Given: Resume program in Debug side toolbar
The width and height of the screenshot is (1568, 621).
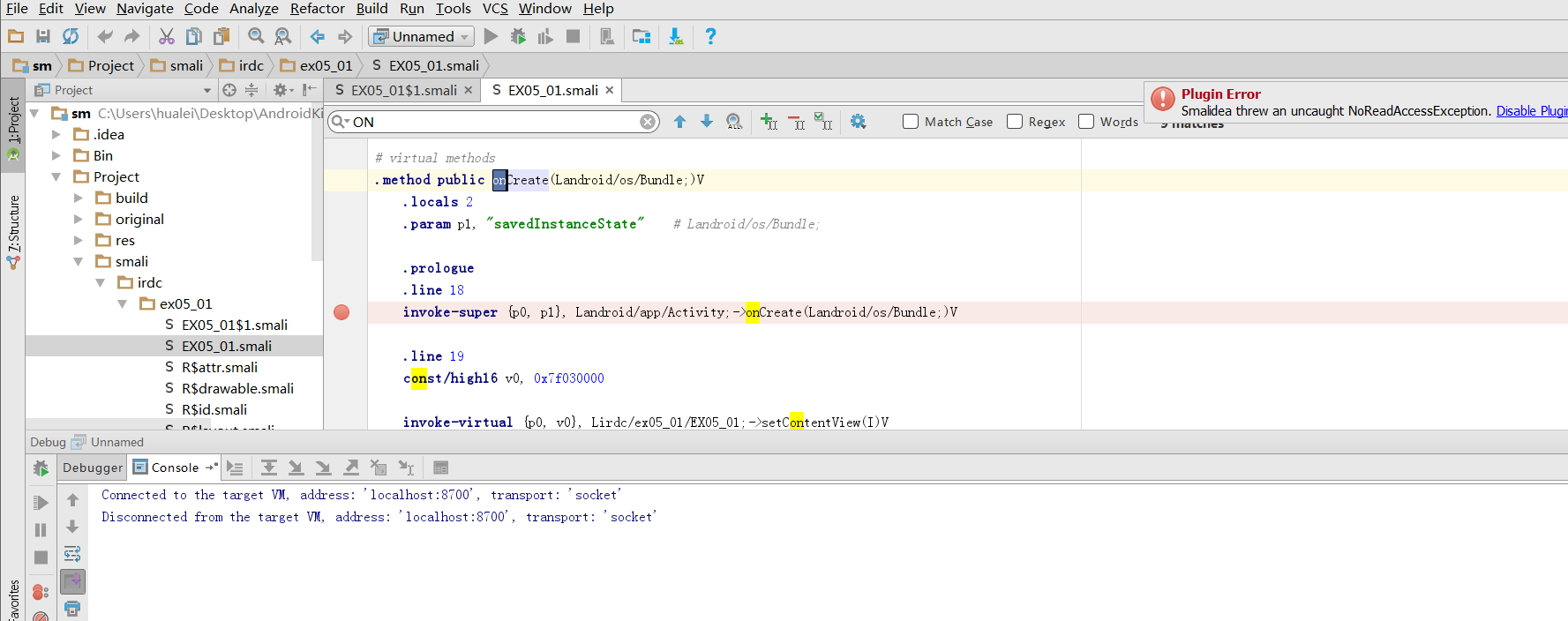Looking at the screenshot, I should 41,503.
